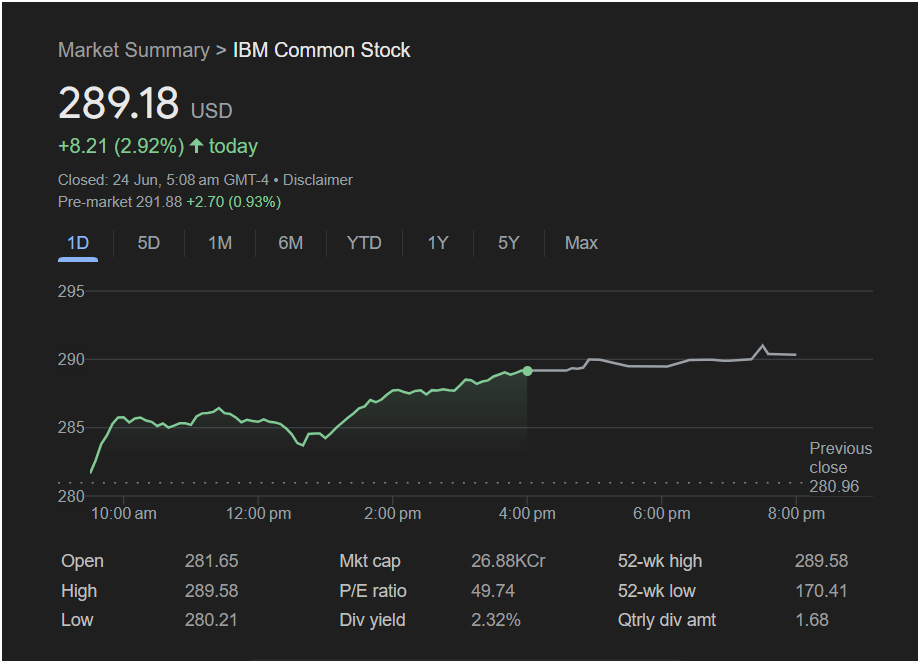920x663 pixels.
Task: Click the IBM Common Stock title
Action: click(x=322, y=50)
